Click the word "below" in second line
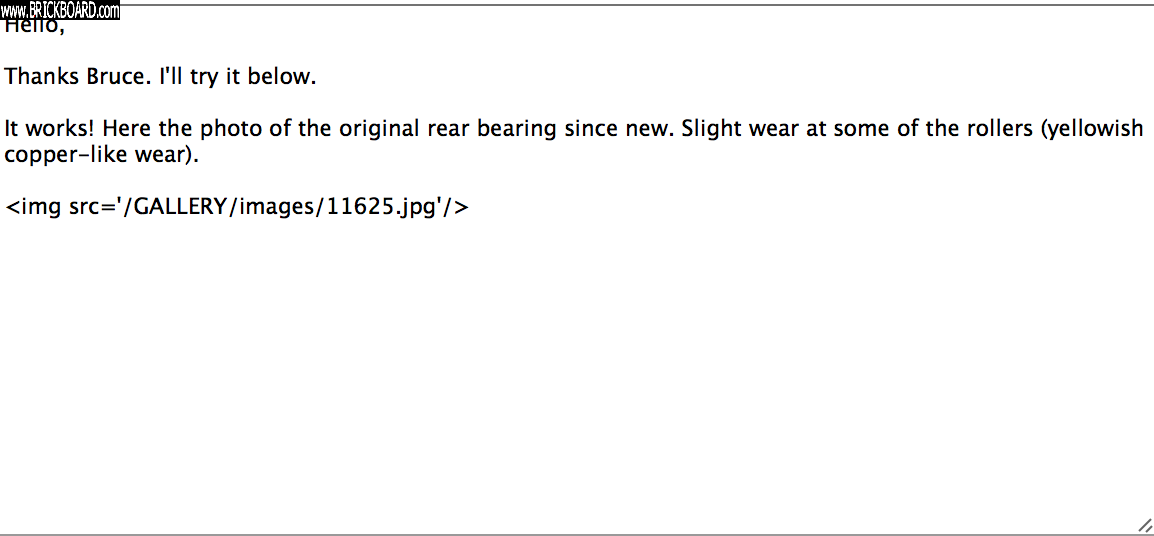The width and height of the screenshot is (1154, 536). pyautogui.click(x=278, y=77)
